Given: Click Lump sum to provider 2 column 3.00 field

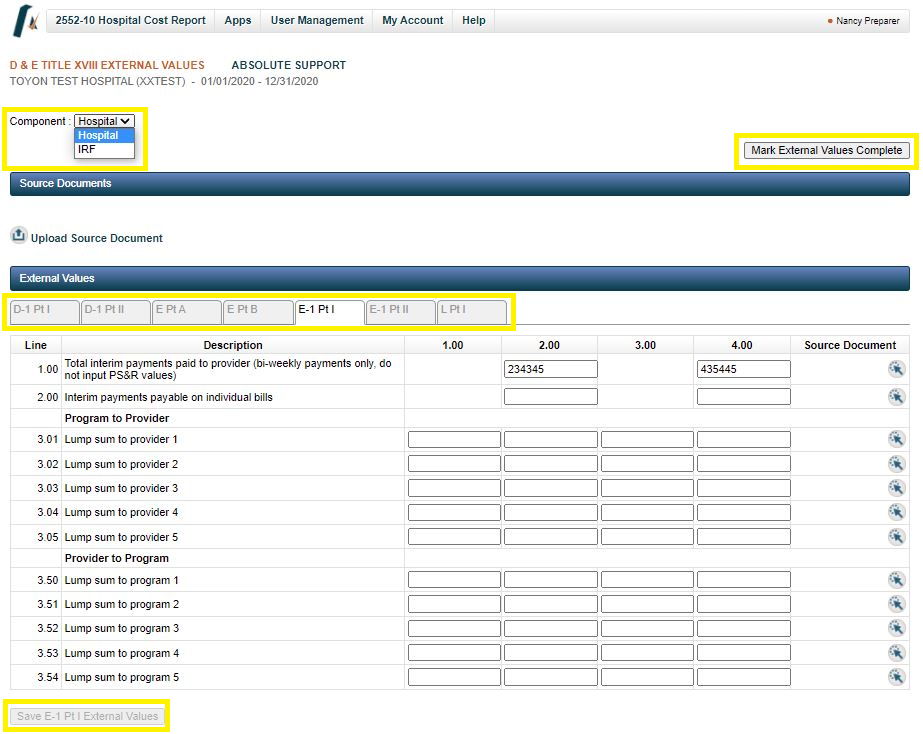Looking at the screenshot, I should [647, 464].
